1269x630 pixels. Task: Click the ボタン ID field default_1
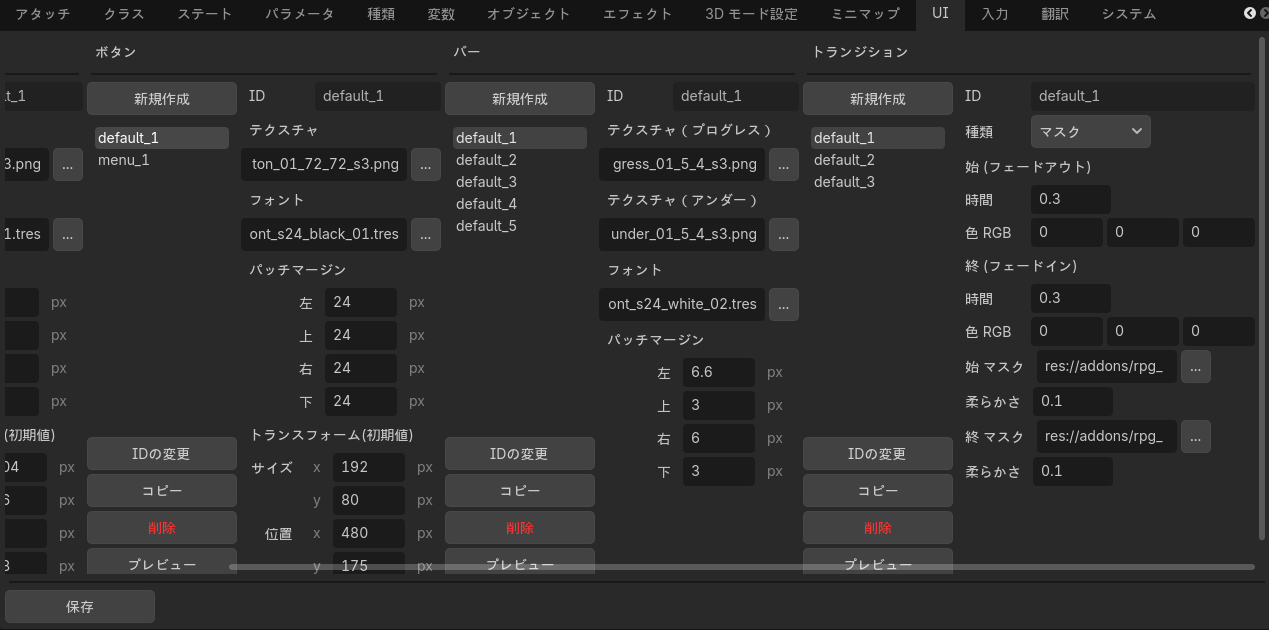click(x=378, y=96)
